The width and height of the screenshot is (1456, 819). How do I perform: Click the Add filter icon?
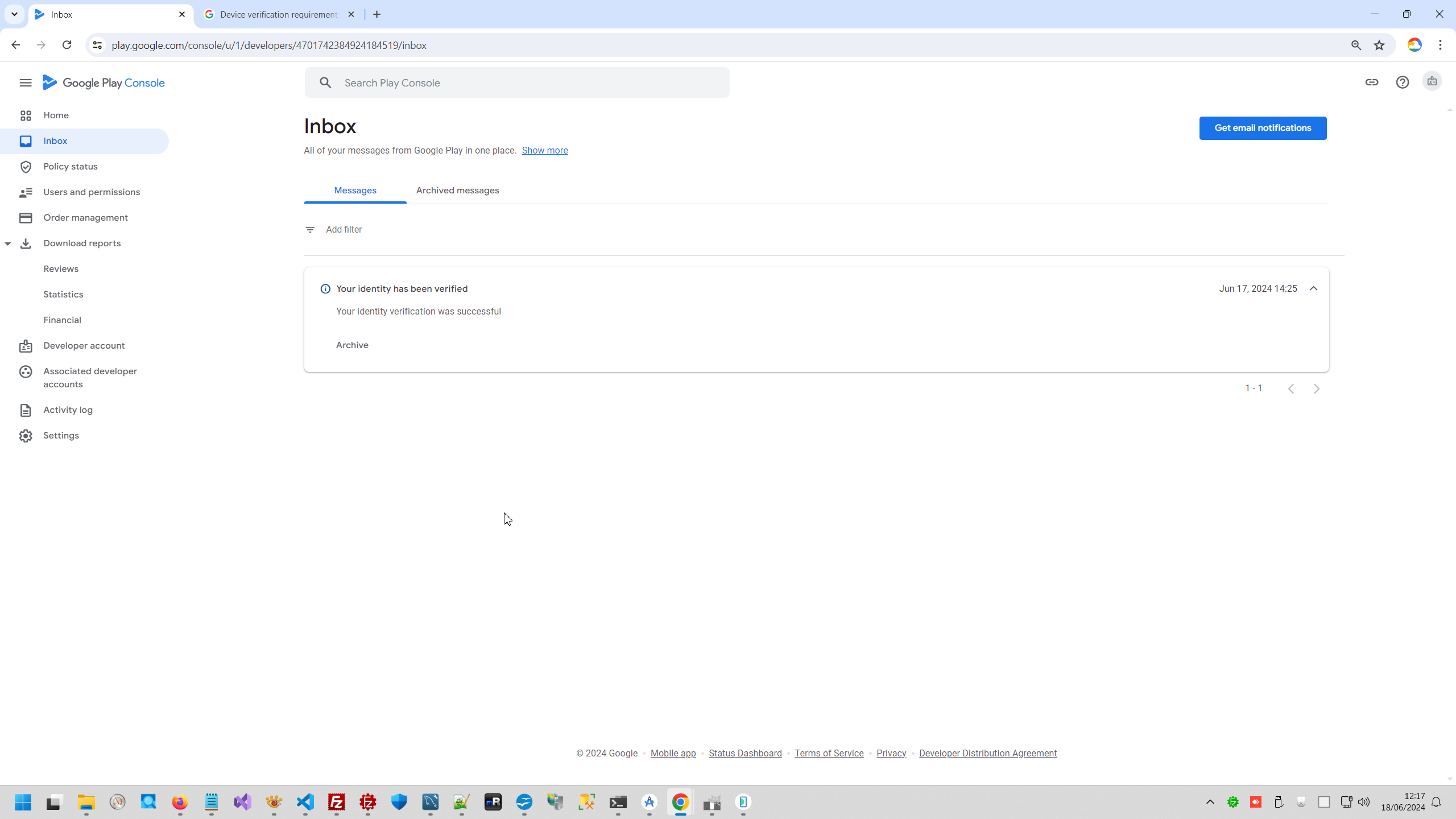310,230
